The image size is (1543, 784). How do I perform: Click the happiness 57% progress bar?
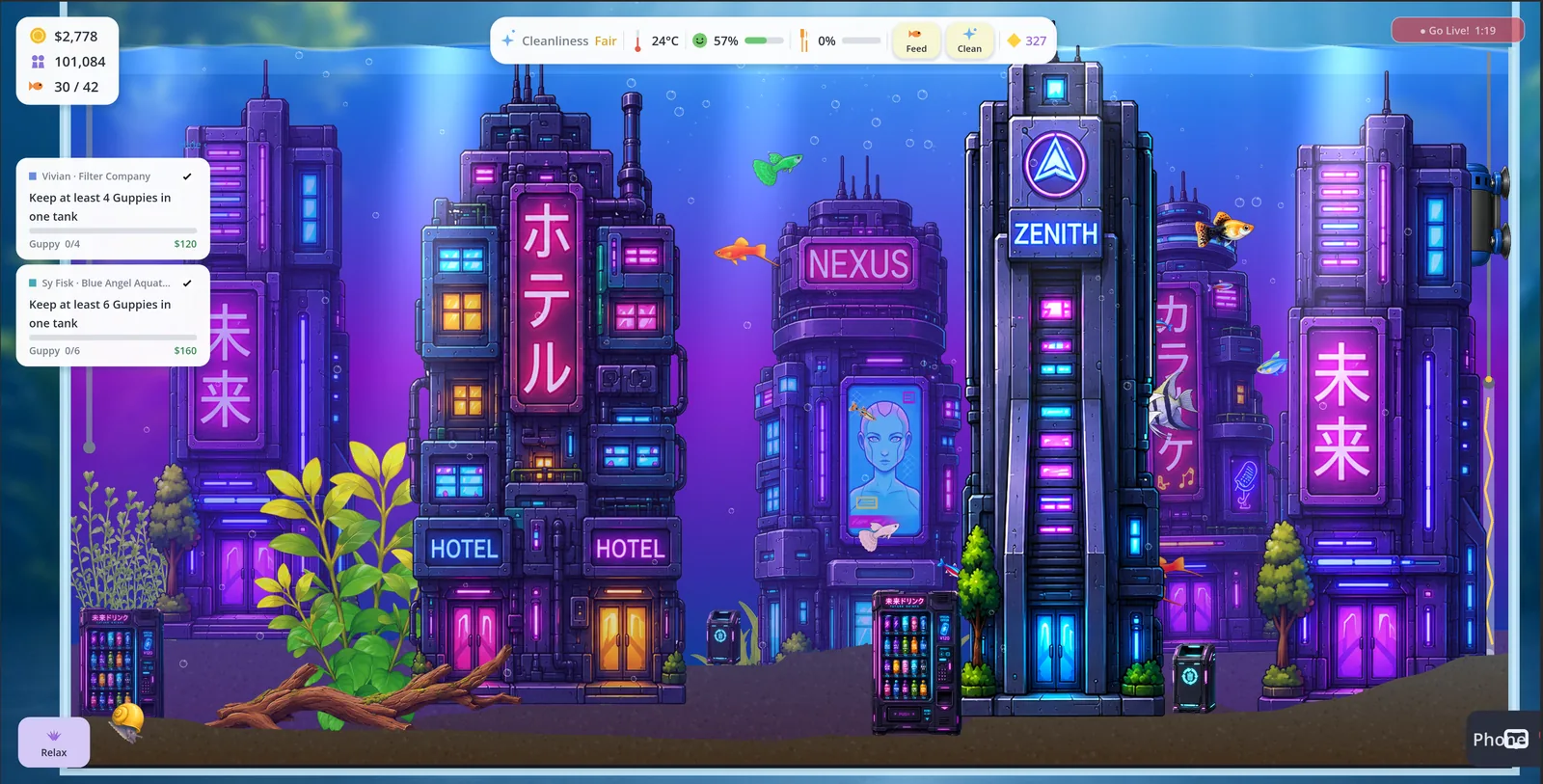pyautogui.click(x=764, y=41)
